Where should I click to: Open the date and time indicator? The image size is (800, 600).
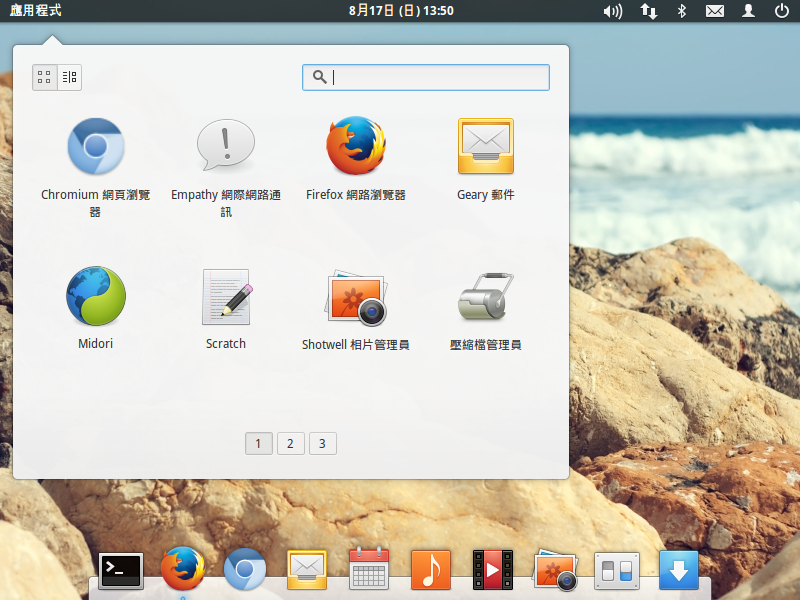coord(401,11)
